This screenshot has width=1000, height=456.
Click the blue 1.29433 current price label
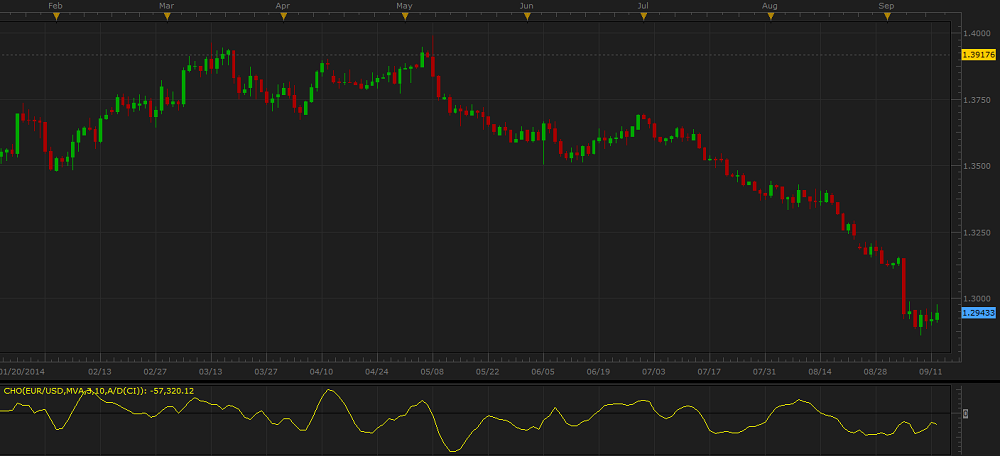(978, 313)
